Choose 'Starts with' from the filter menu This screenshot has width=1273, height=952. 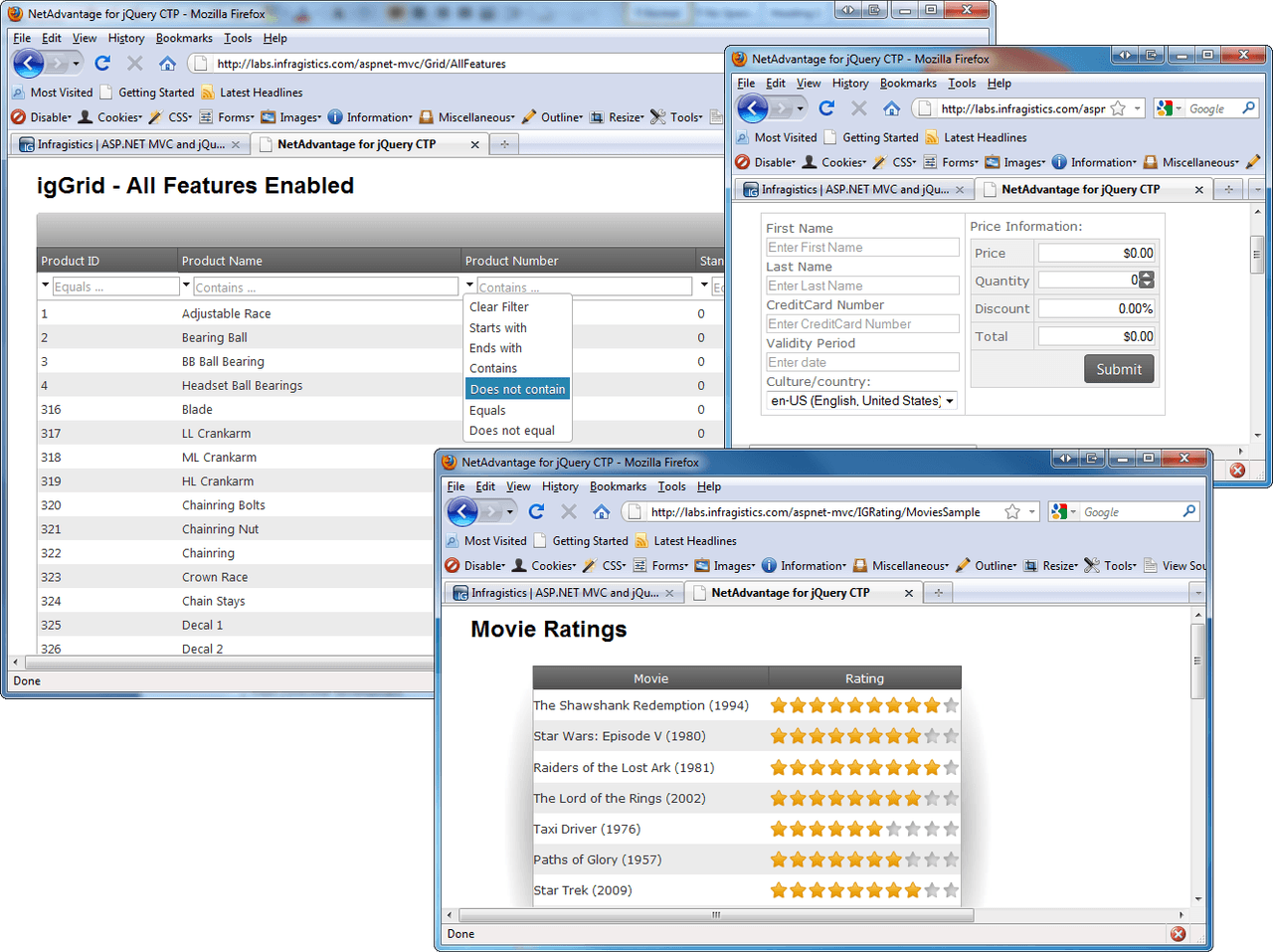(498, 328)
